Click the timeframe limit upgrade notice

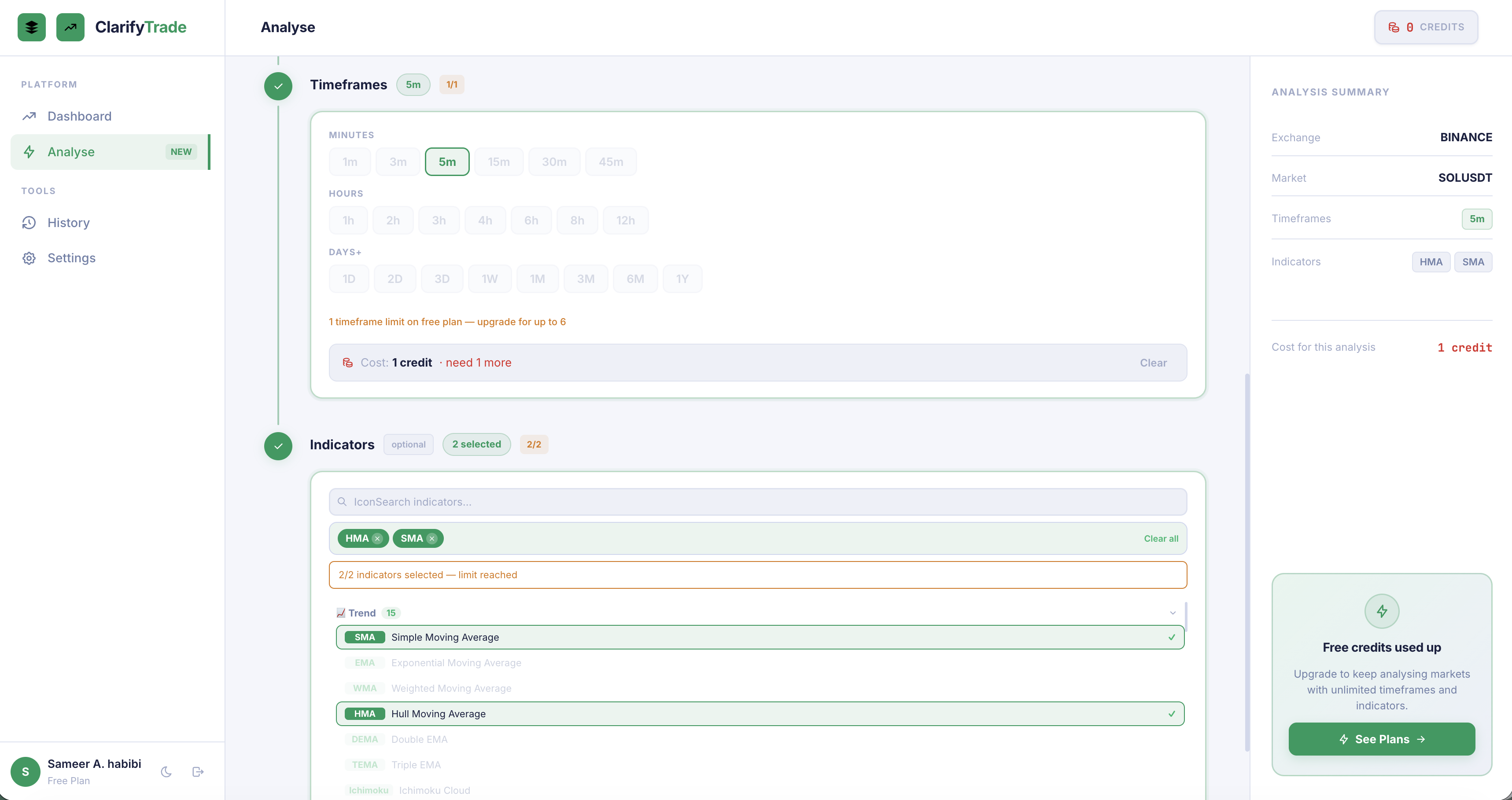(x=446, y=321)
